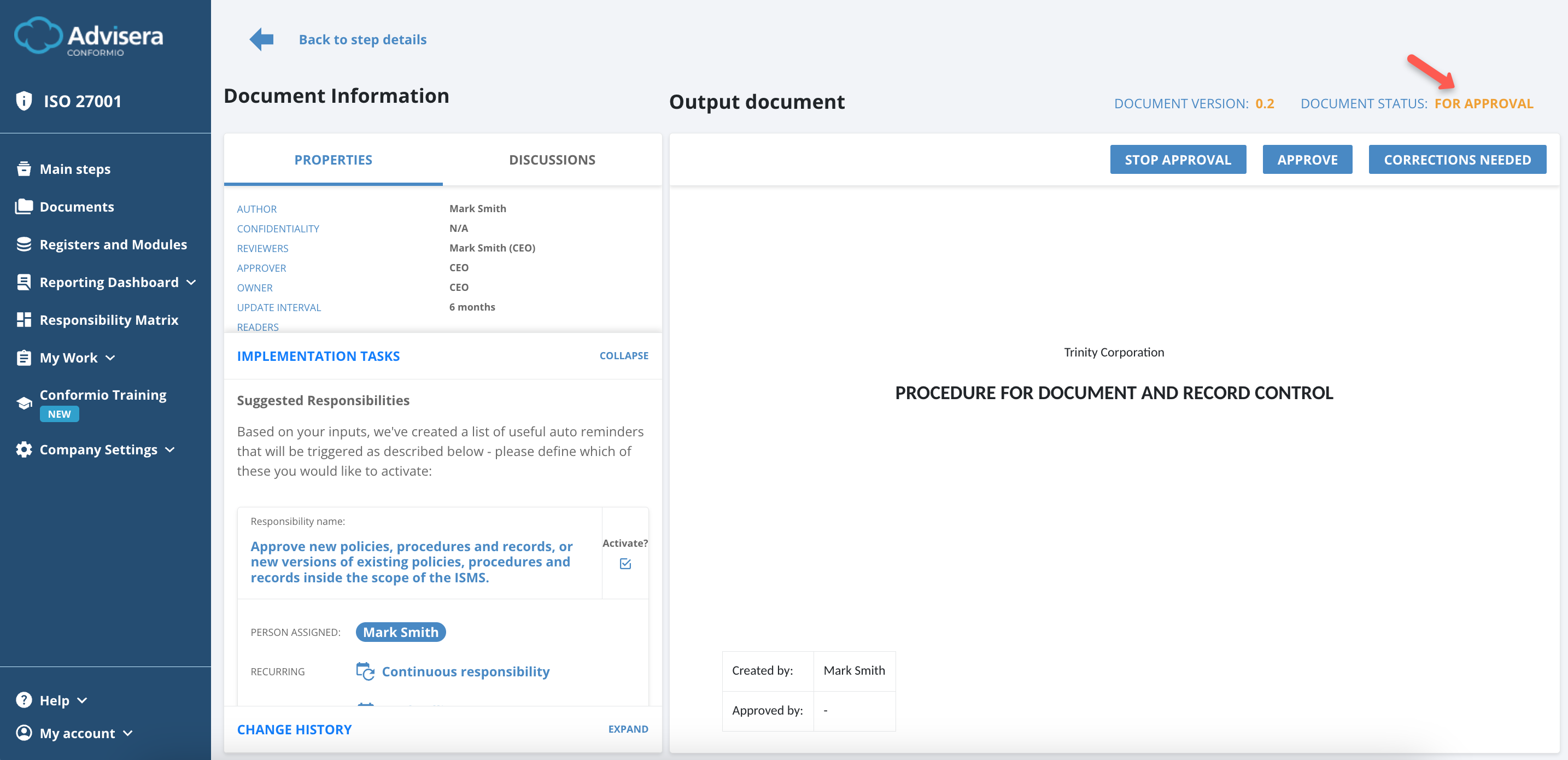
Task: Expand the Reporting Dashboard menu
Action: pos(190,282)
